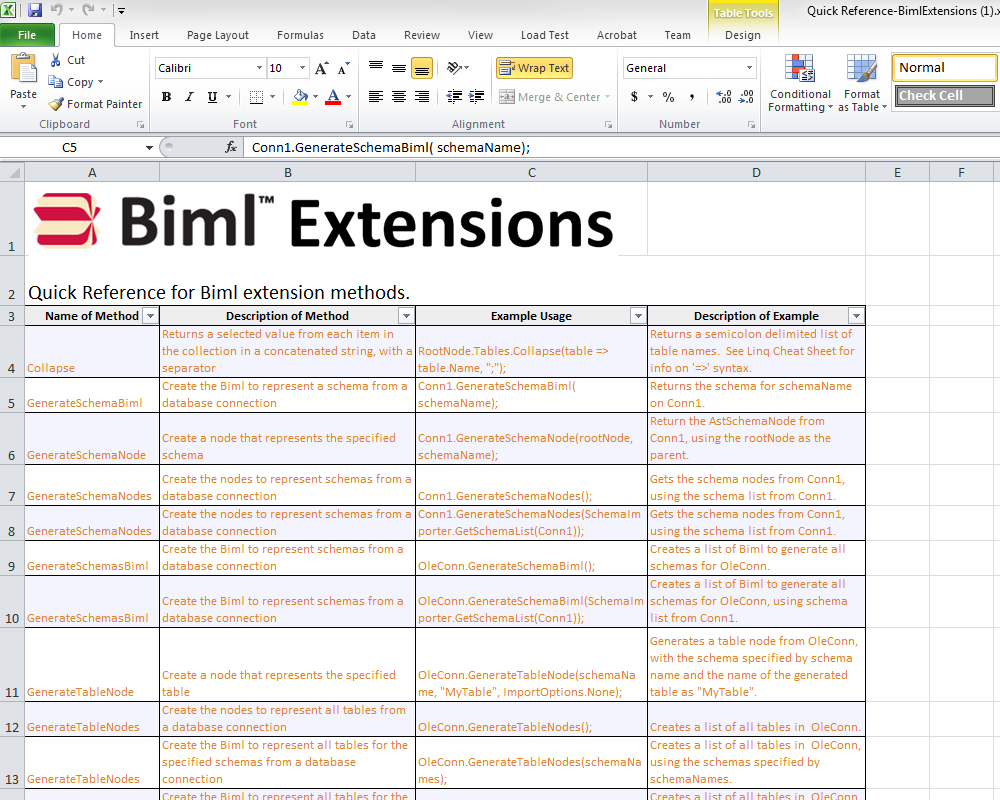Open the Name Box dropdown arrow
The height and width of the screenshot is (800, 1000).
point(149,147)
